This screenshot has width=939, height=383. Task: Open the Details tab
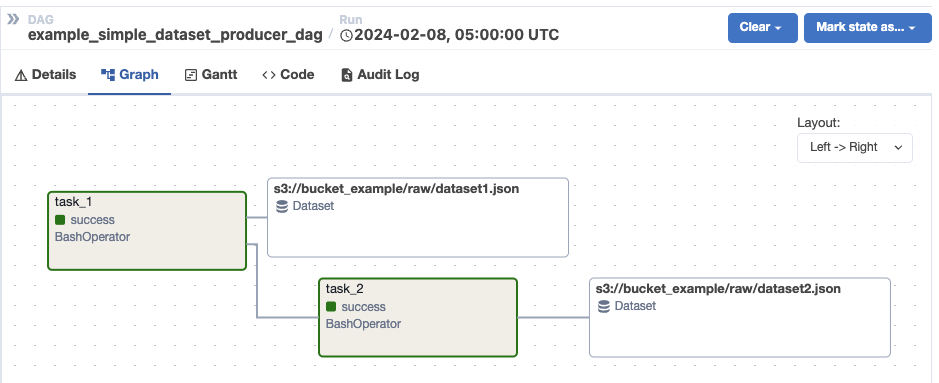pos(46,75)
